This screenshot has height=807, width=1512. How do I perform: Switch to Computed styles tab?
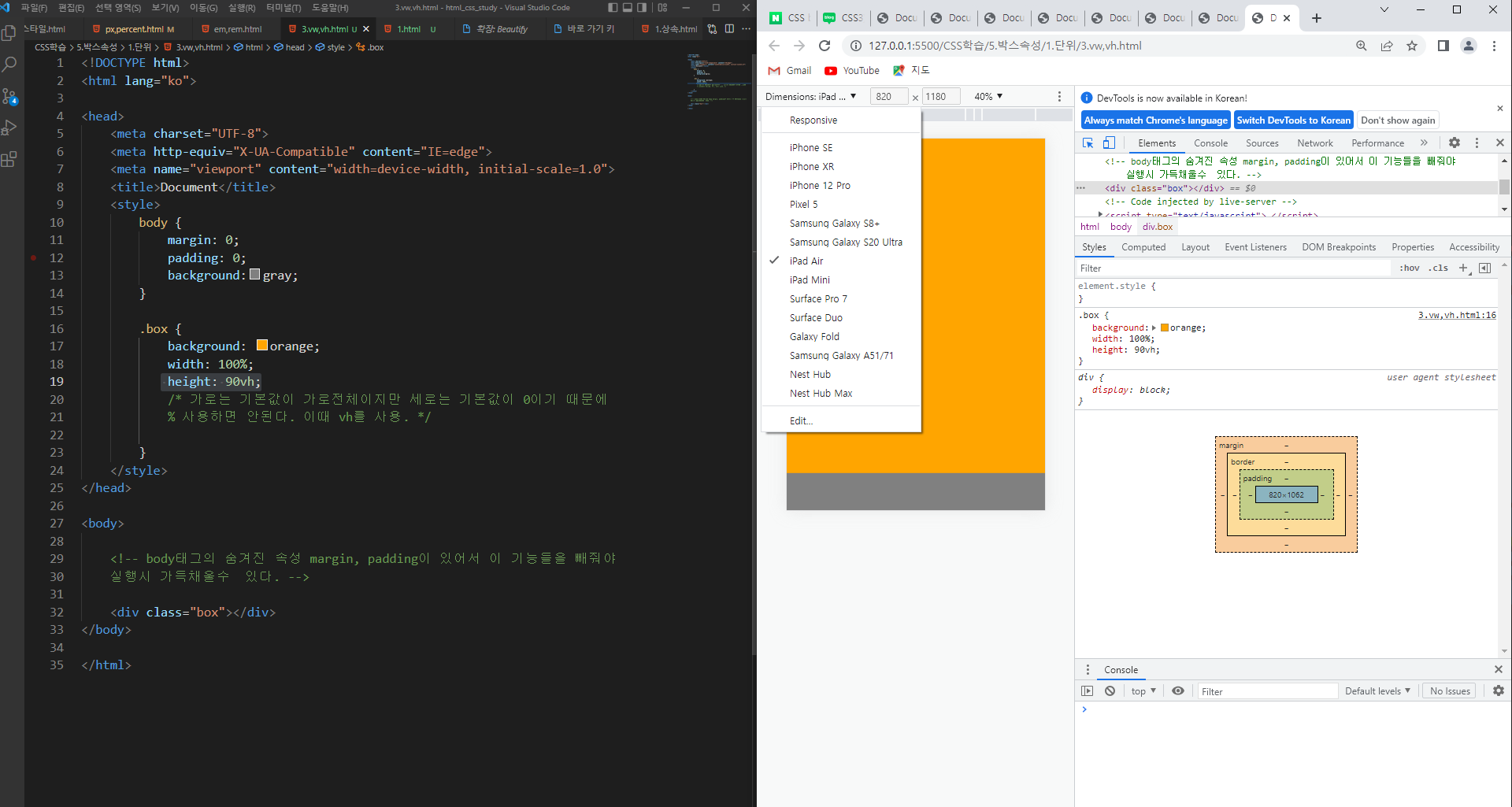tap(1143, 246)
